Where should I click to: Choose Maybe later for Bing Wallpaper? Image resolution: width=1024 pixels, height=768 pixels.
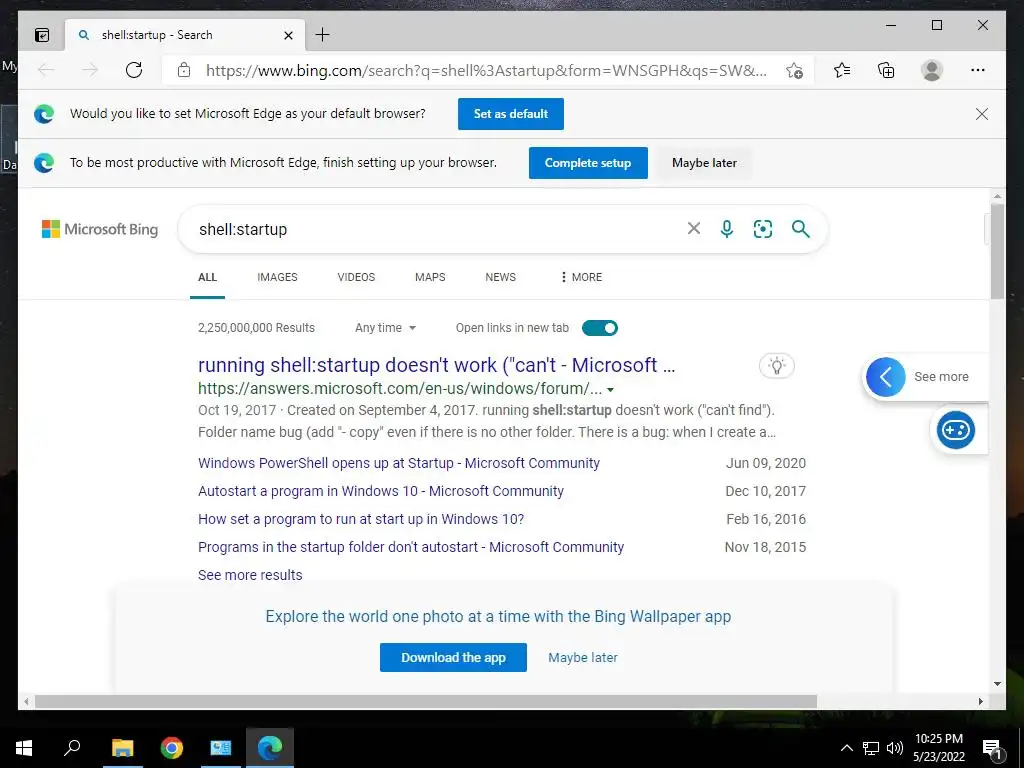tap(583, 658)
